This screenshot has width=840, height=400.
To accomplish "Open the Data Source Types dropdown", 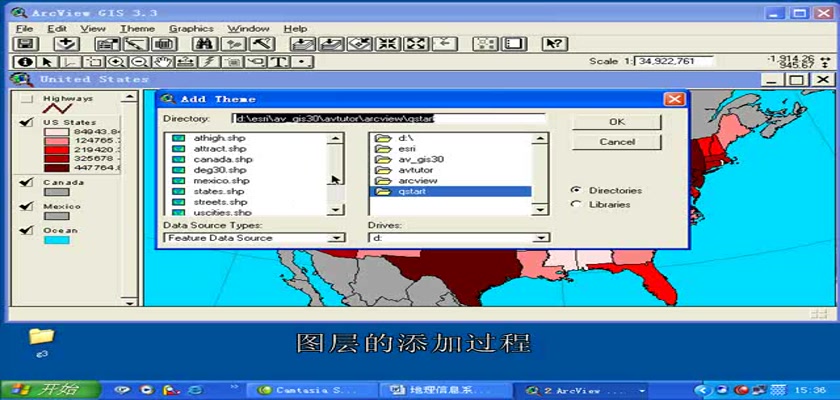I will [336, 238].
